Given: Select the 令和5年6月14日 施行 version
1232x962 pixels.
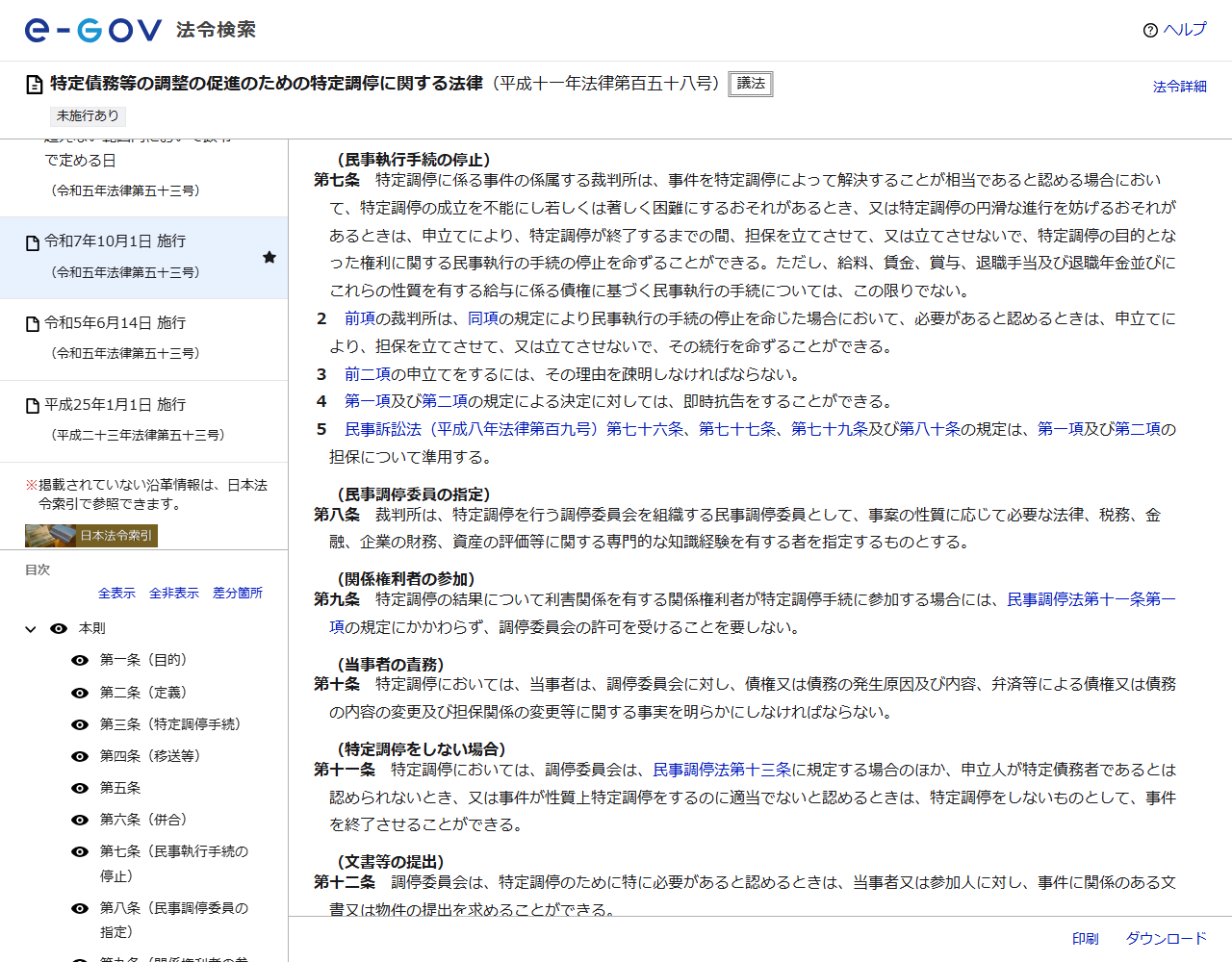Looking at the screenshot, I should (143, 339).
